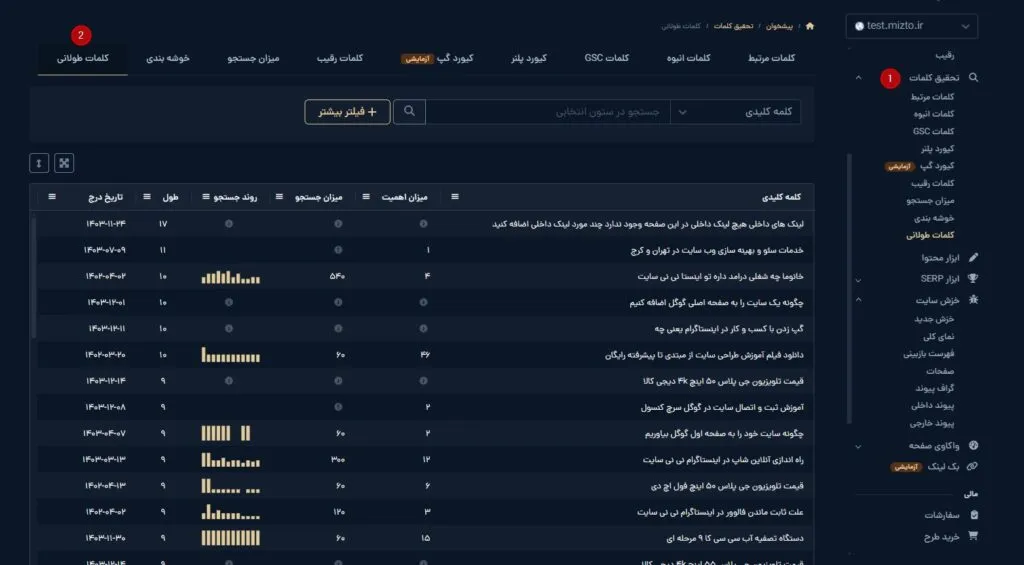The width and height of the screenshot is (1024, 565).
Task: Open پیوند خارجی in the sidebar
Action: (932, 423)
